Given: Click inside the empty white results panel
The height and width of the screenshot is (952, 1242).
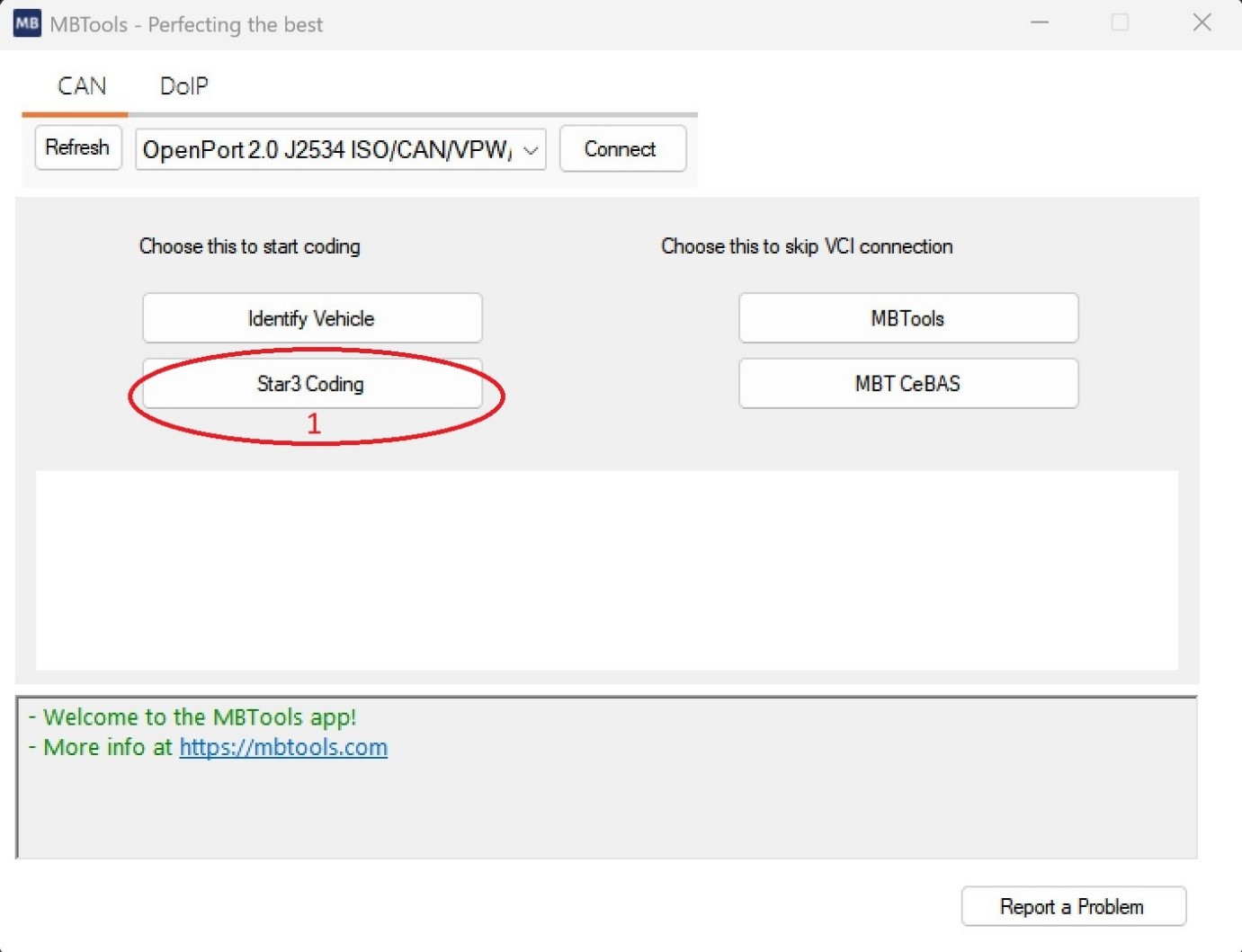Looking at the screenshot, I should tap(607, 570).
